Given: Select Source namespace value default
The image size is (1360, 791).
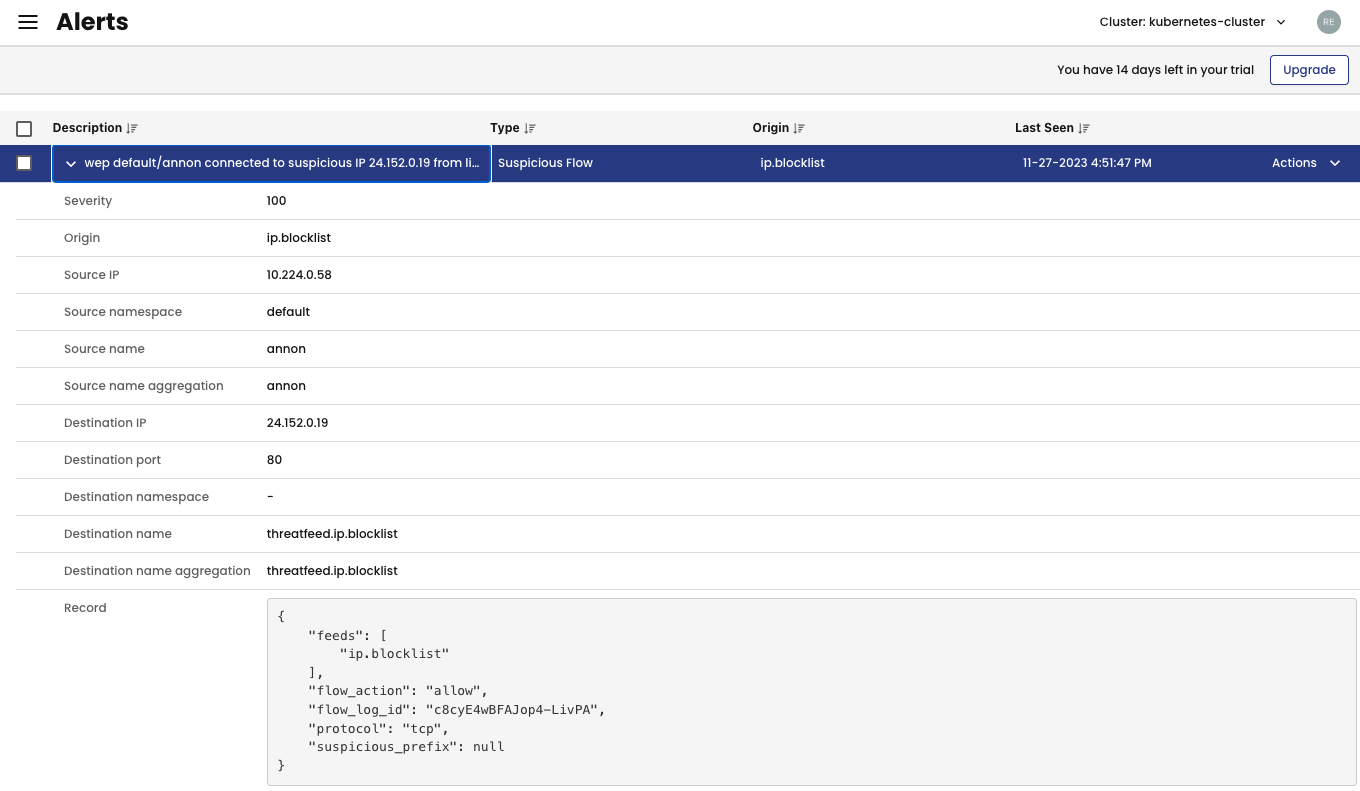Looking at the screenshot, I should tap(288, 312).
